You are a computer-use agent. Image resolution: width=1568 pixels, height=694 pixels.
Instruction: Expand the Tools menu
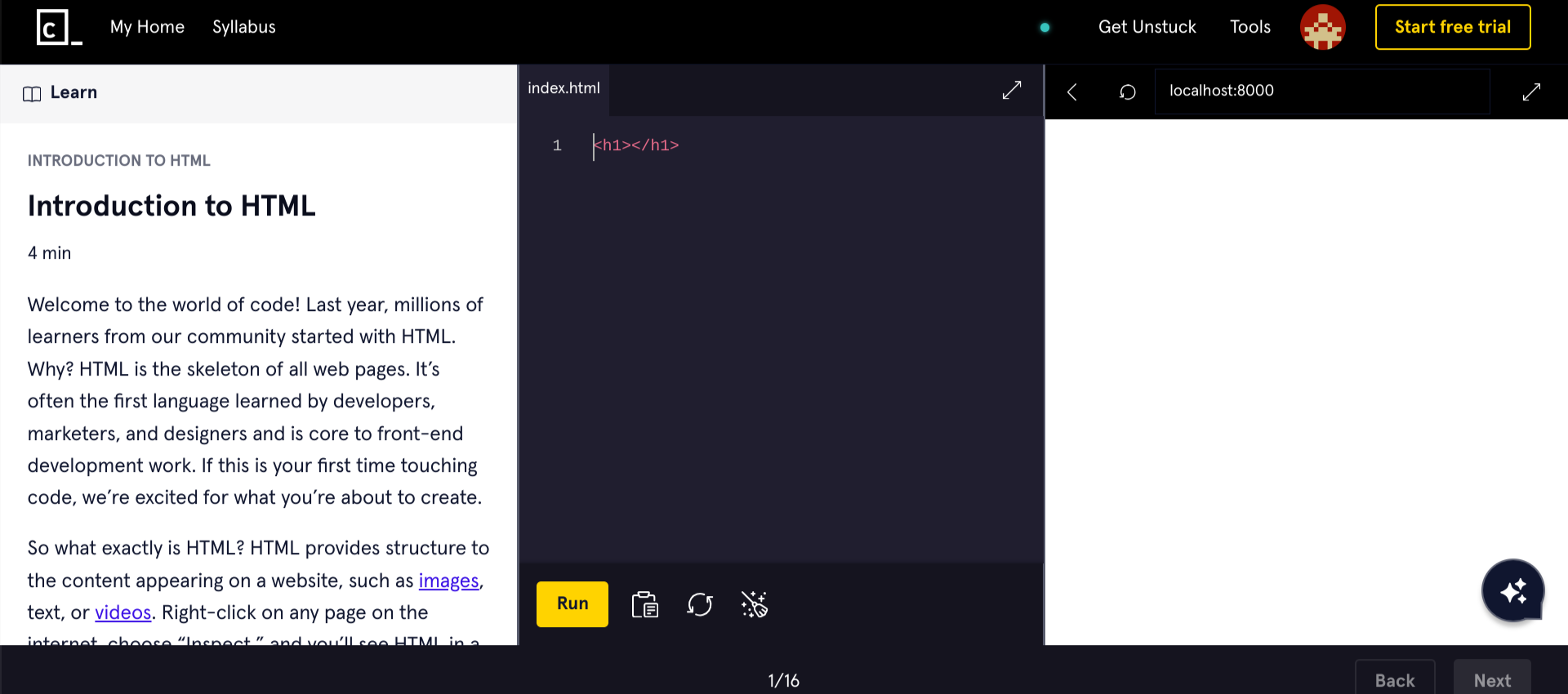coord(1249,27)
